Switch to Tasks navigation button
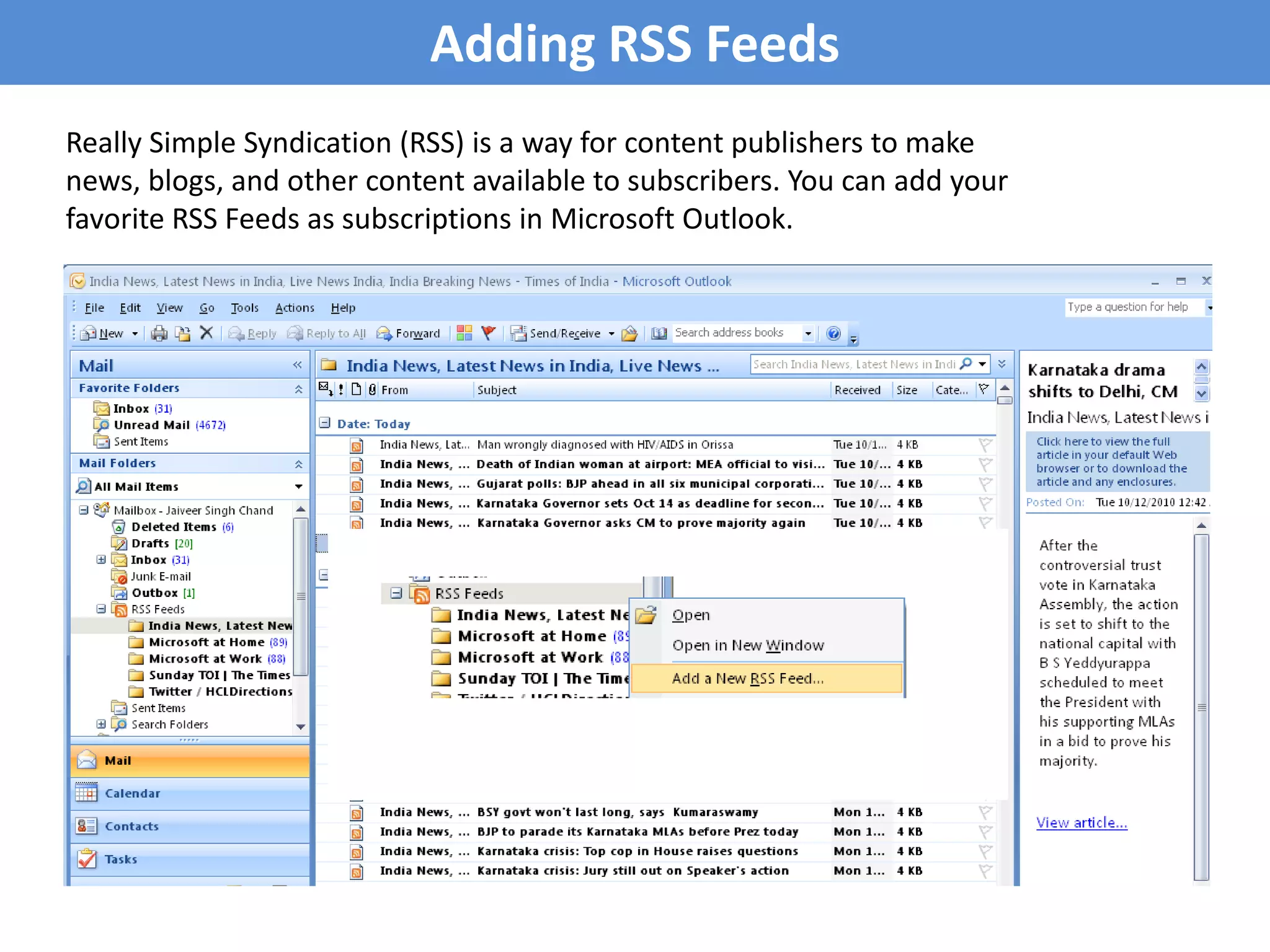This screenshot has width=1270, height=952. click(190, 859)
